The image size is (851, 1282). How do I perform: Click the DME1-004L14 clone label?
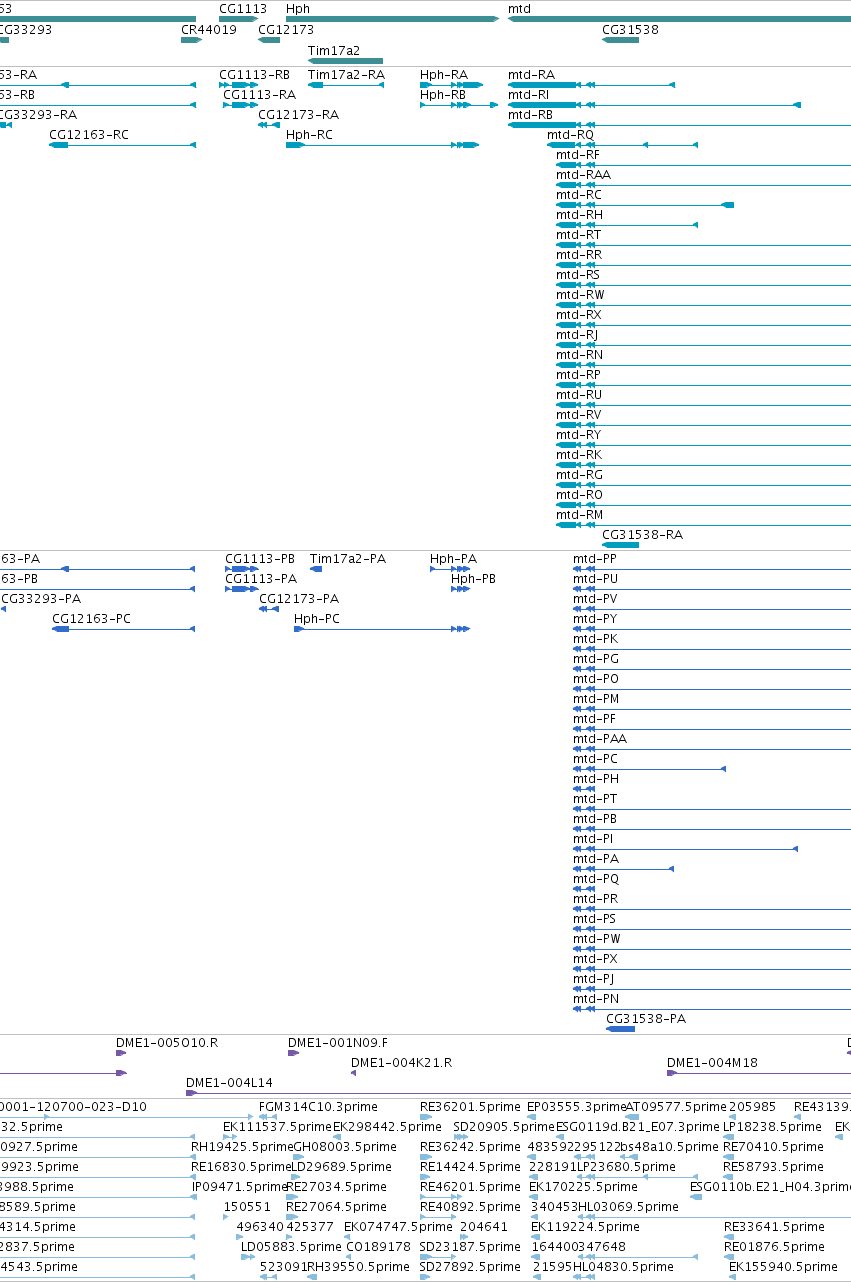(x=229, y=1083)
